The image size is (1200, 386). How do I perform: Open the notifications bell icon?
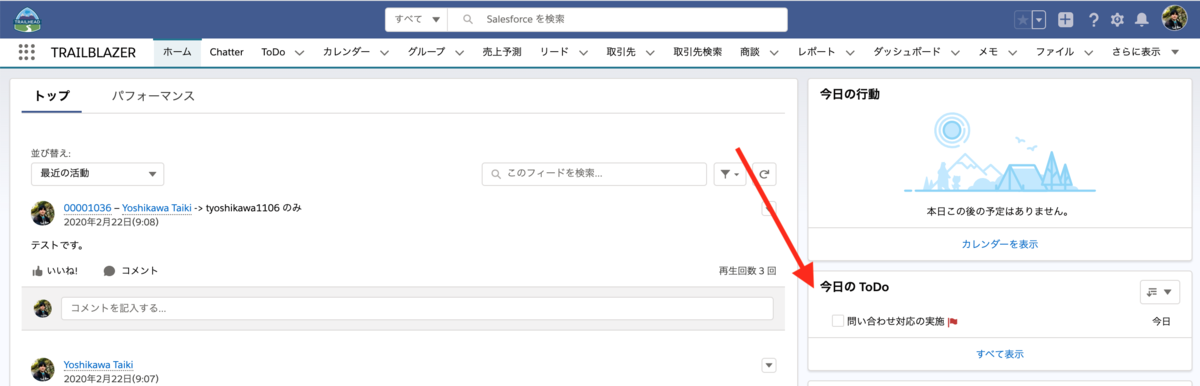coord(1141,19)
